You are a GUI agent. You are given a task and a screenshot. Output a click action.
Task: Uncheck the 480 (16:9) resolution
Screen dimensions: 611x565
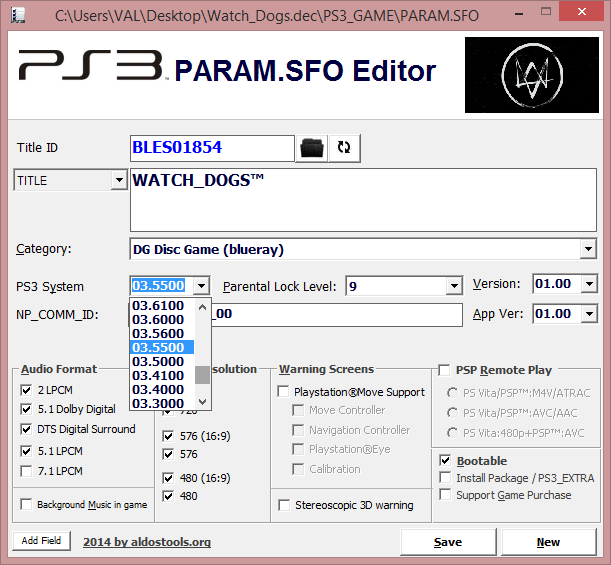pos(168,478)
